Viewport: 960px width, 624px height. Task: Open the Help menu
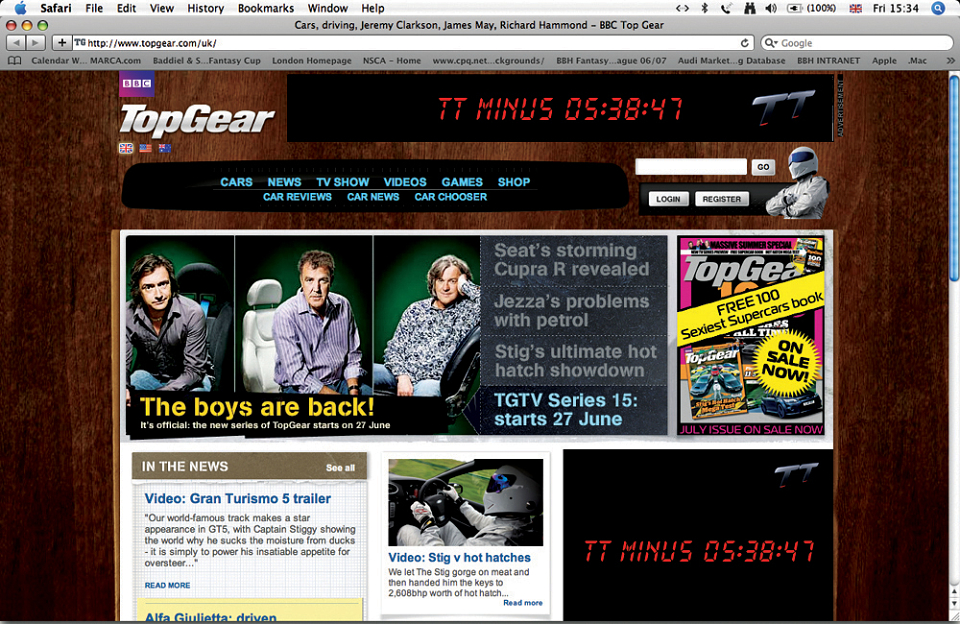pos(373,8)
